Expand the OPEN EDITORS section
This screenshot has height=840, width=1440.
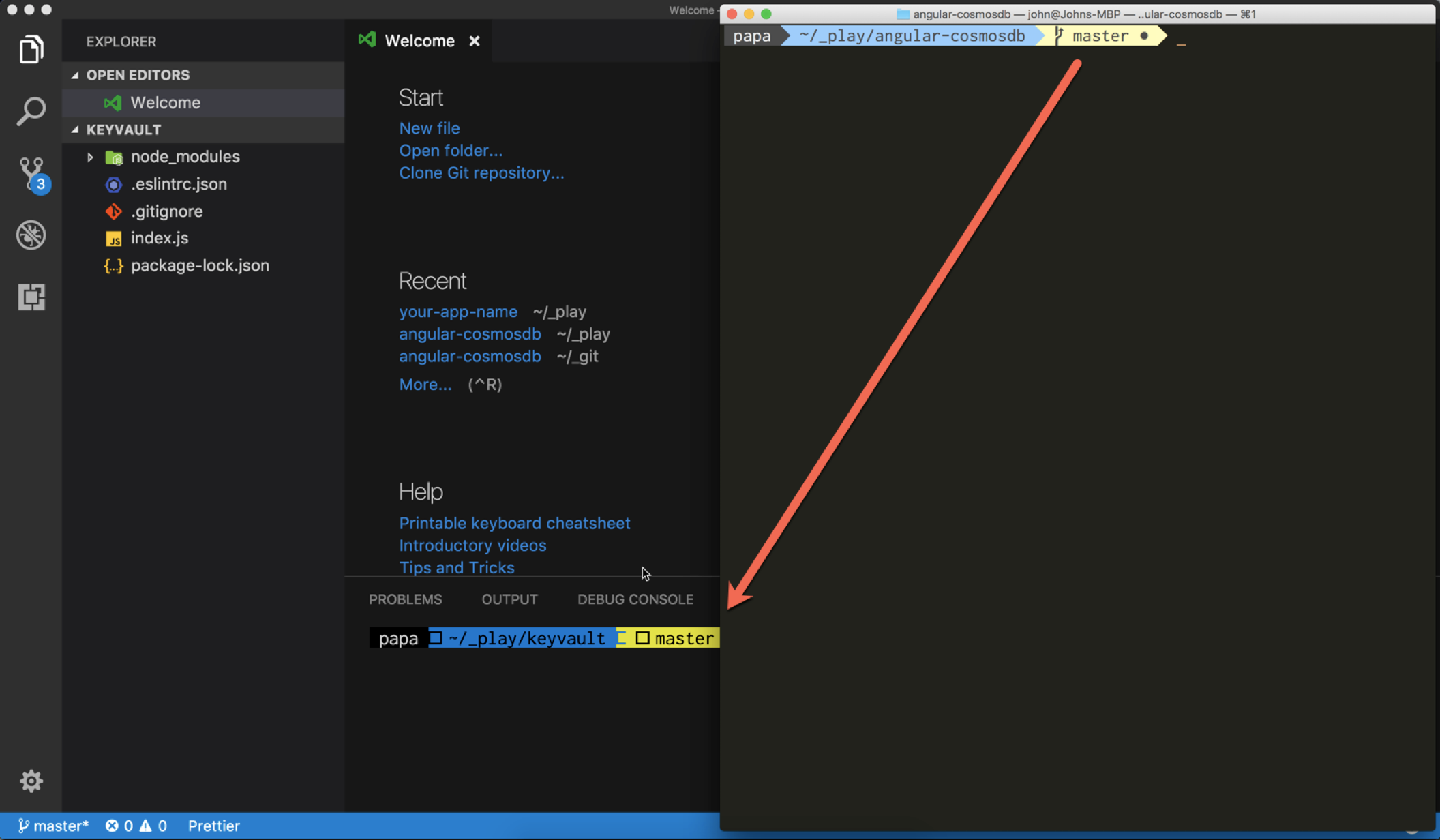pos(138,75)
